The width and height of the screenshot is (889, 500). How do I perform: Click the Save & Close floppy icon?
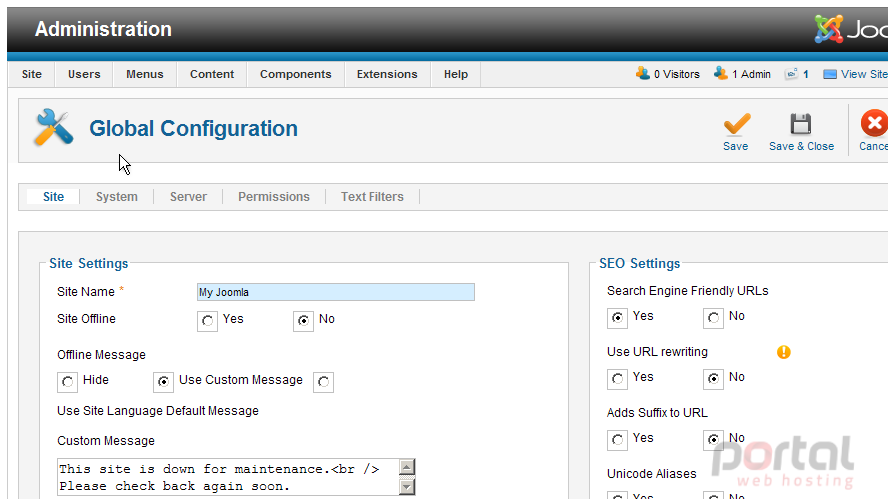point(801,124)
